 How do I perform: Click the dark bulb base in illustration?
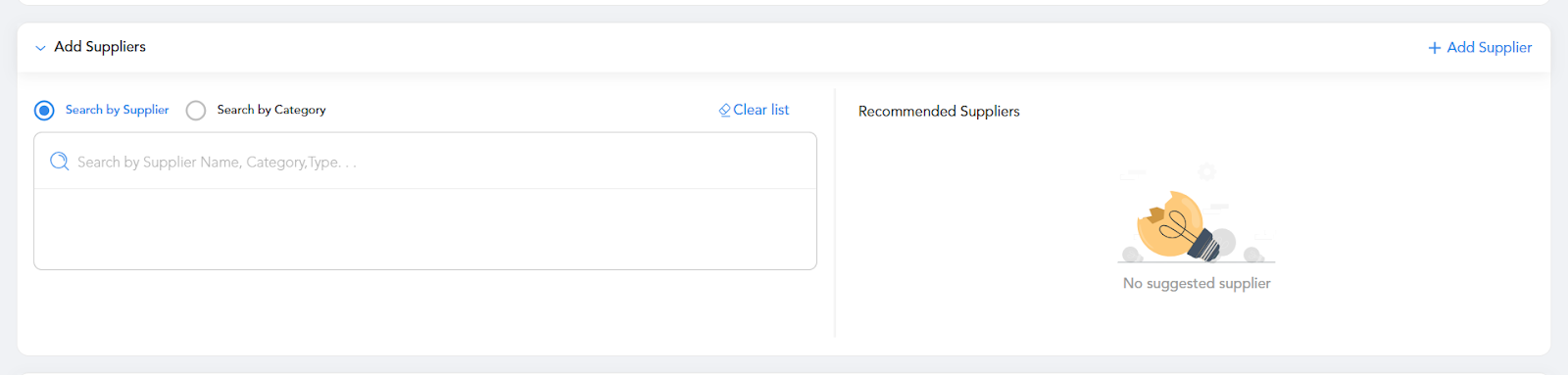[1203, 244]
